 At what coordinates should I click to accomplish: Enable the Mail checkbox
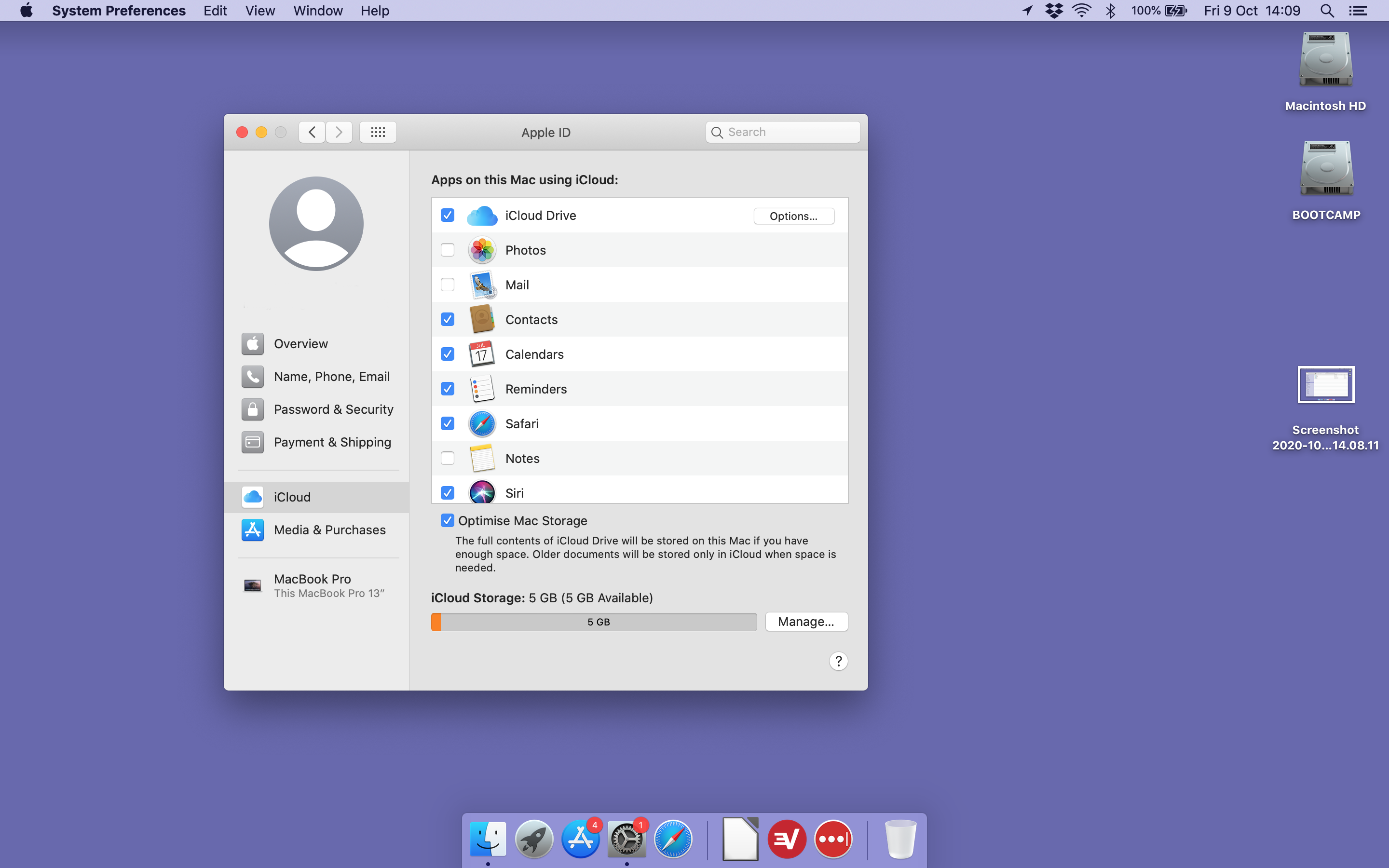pyautogui.click(x=448, y=285)
